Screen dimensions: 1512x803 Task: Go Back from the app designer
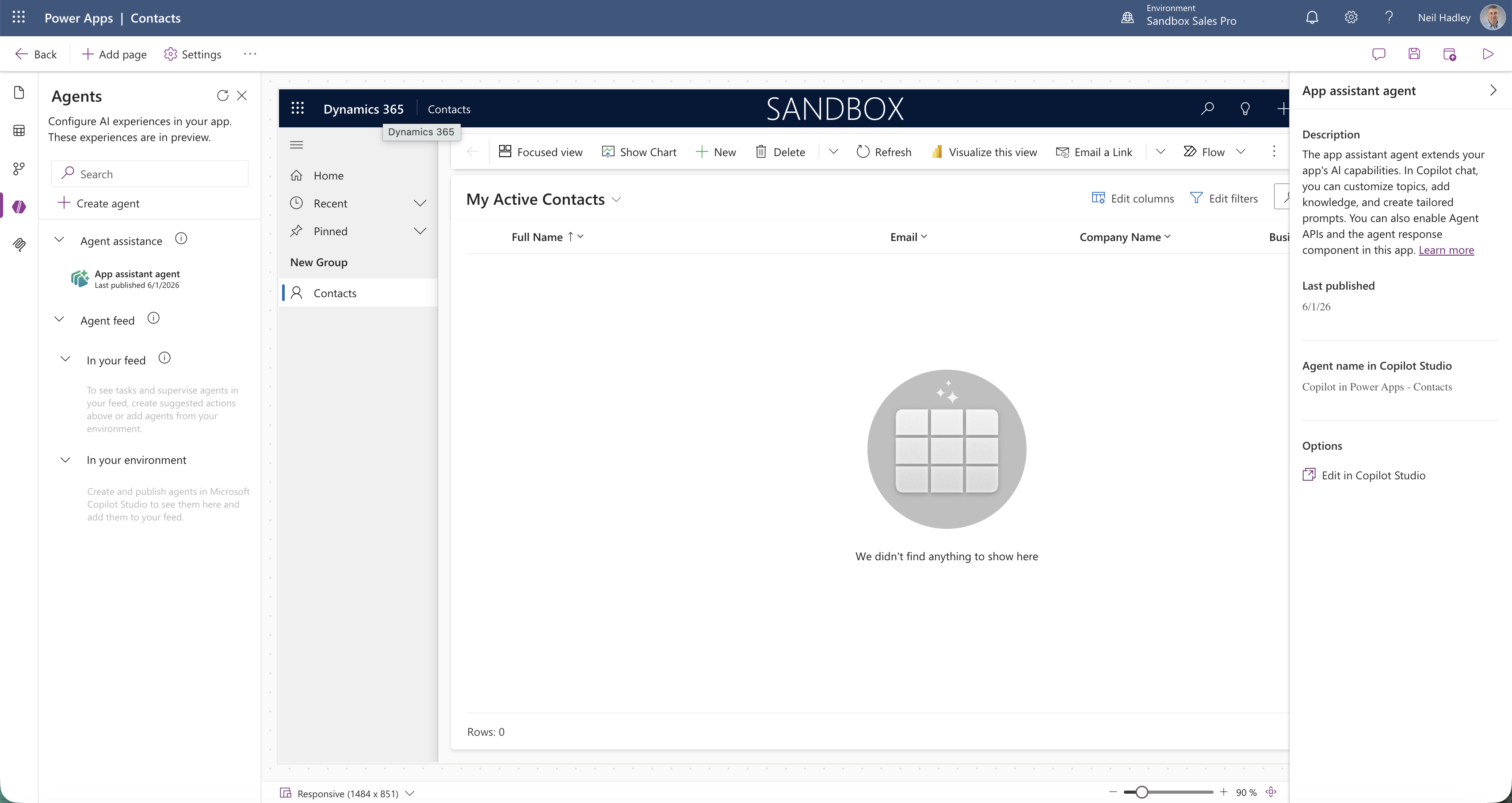tap(36, 54)
